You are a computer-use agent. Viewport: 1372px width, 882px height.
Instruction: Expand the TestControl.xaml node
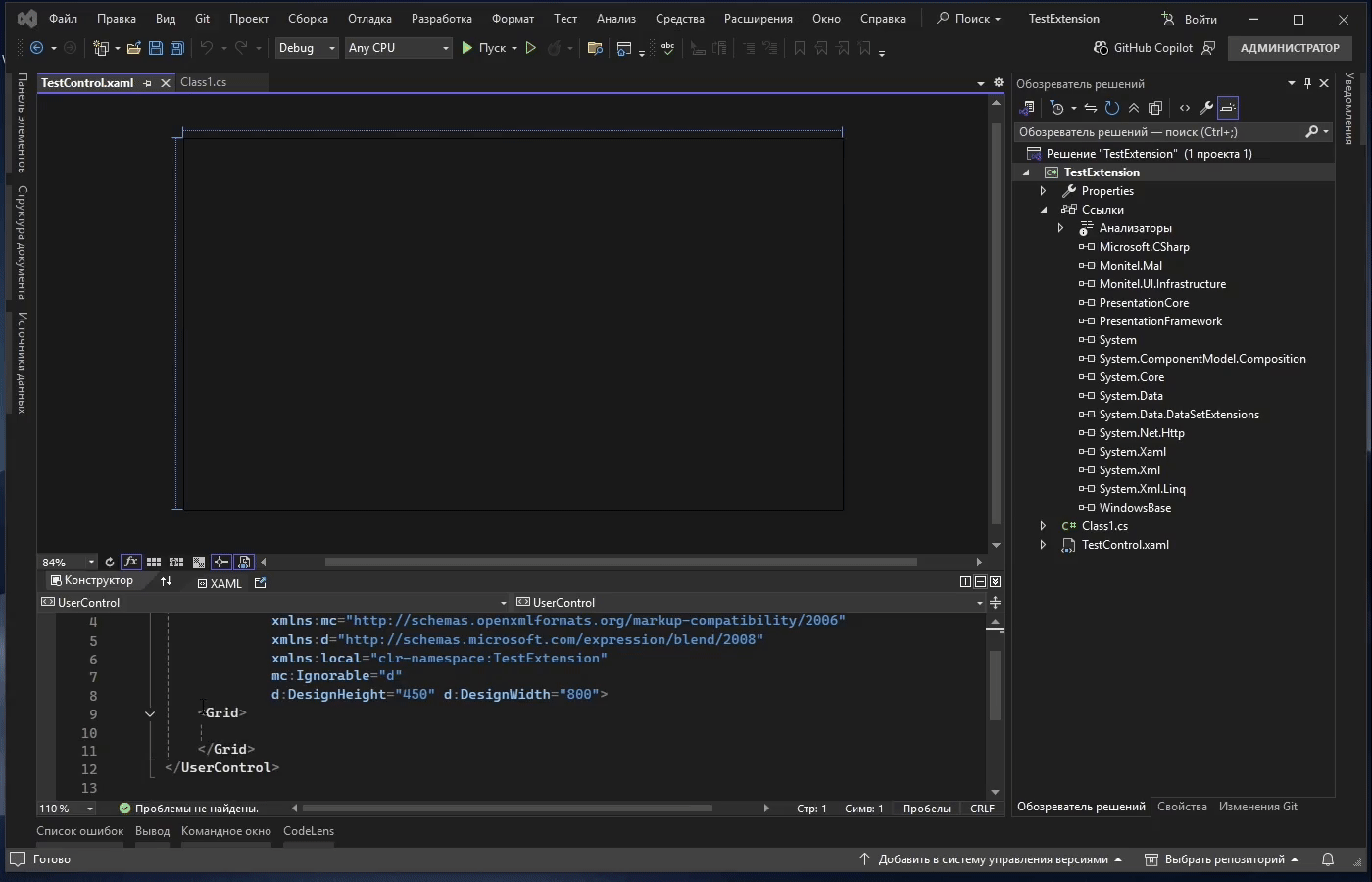point(1044,545)
